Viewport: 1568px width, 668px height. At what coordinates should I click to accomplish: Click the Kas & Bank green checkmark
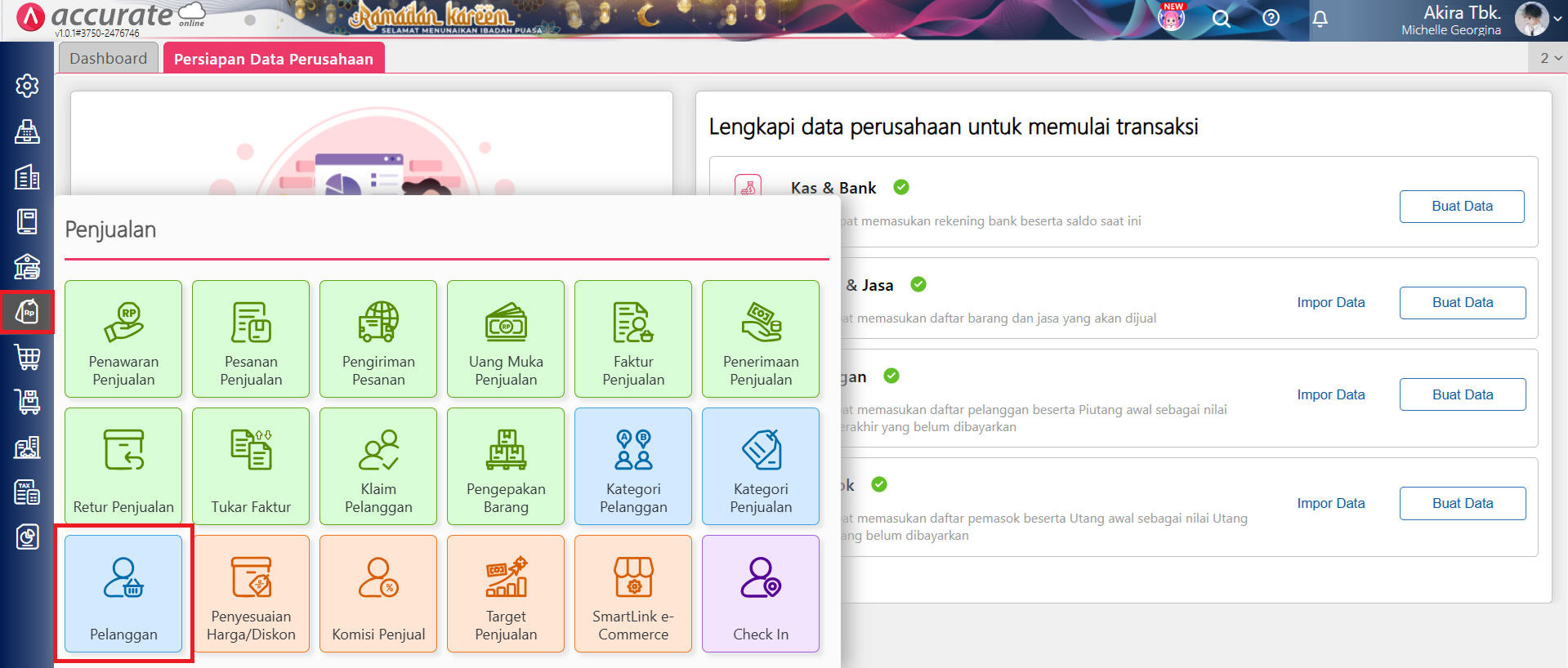pyautogui.click(x=901, y=187)
